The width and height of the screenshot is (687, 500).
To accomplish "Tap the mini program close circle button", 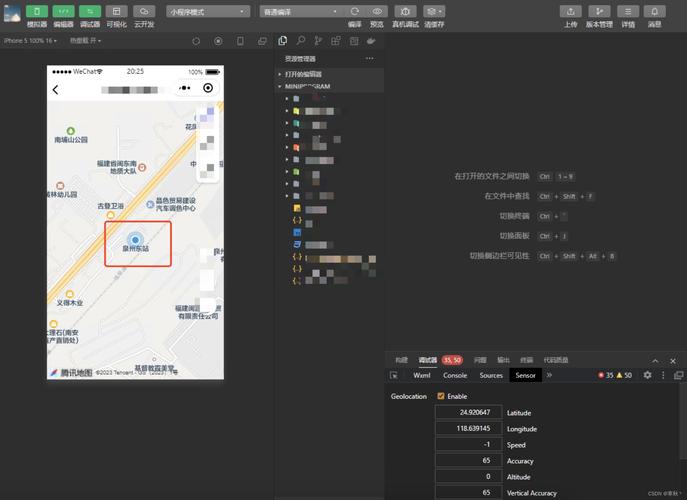I will tap(208, 88).
